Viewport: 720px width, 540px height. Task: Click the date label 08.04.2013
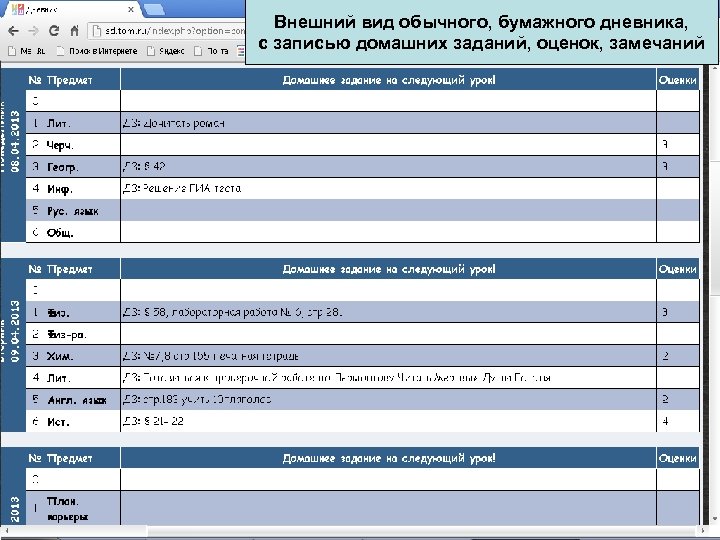(15, 141)
